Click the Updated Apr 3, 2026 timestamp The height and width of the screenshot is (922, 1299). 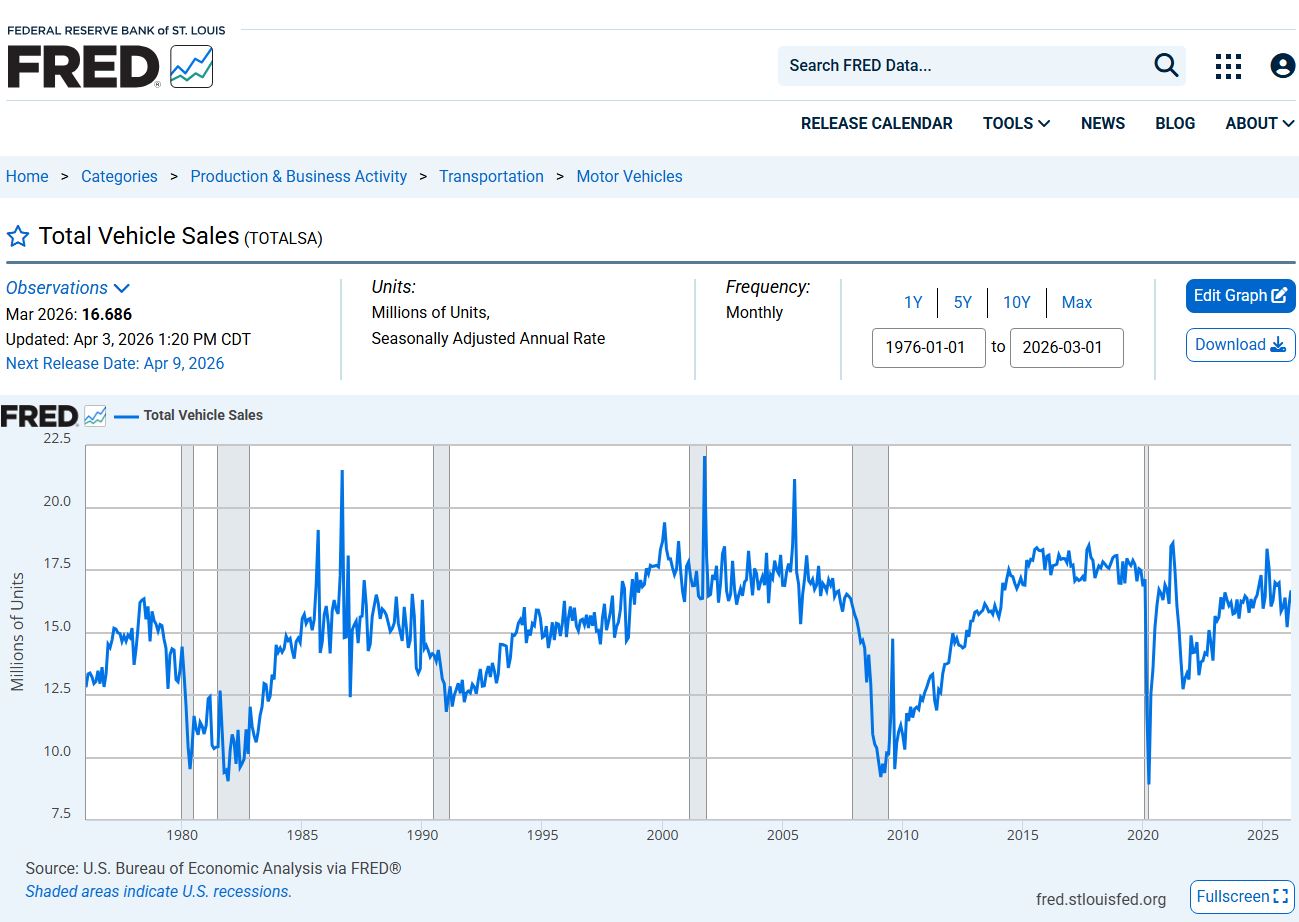[128, 339]
